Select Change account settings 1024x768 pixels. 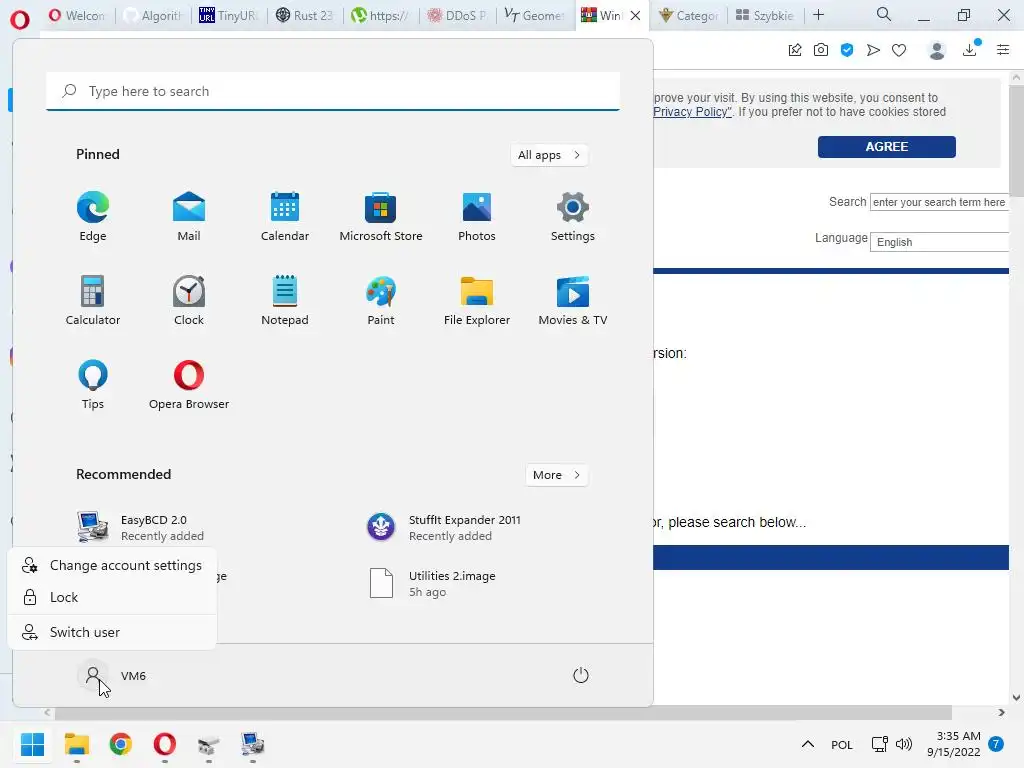pos(112,566)
